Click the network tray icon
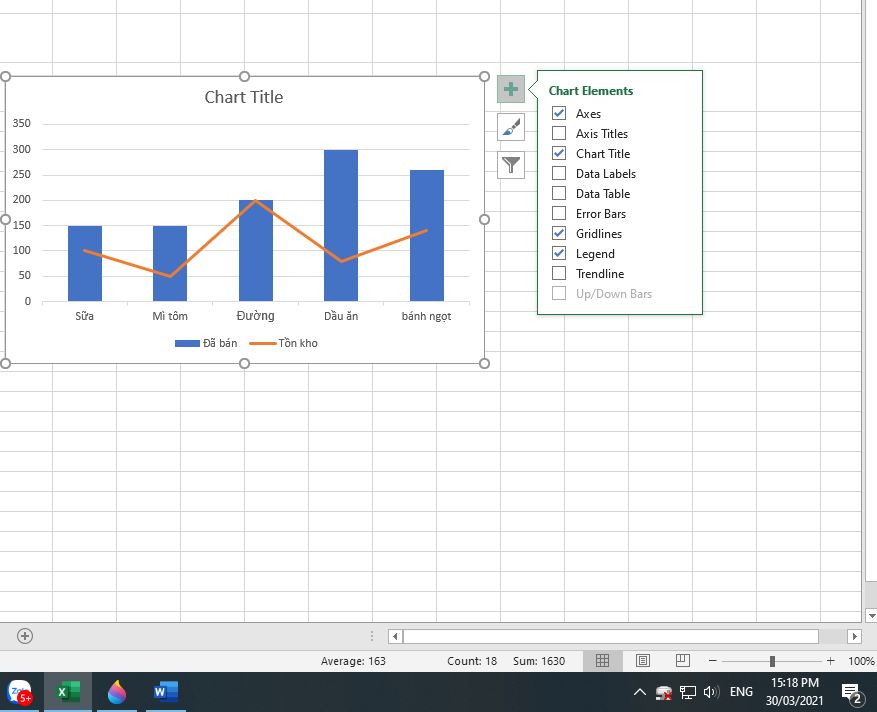Viewport: 877px width, 712px height. point(687,692)
